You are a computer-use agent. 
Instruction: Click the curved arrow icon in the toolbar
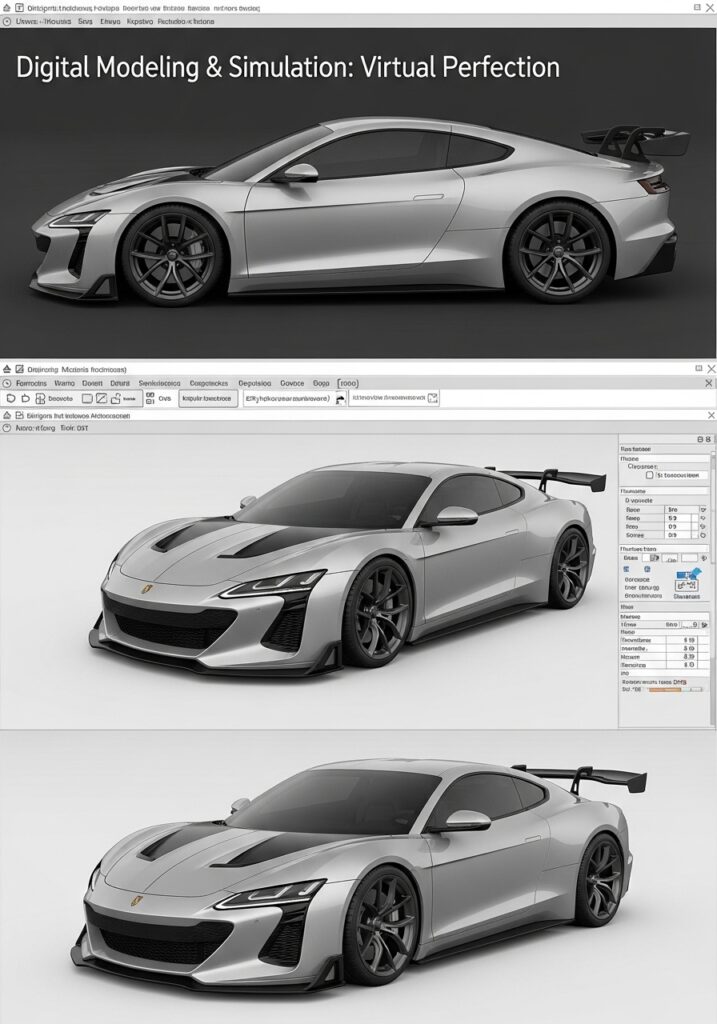[x=339, y=399]
